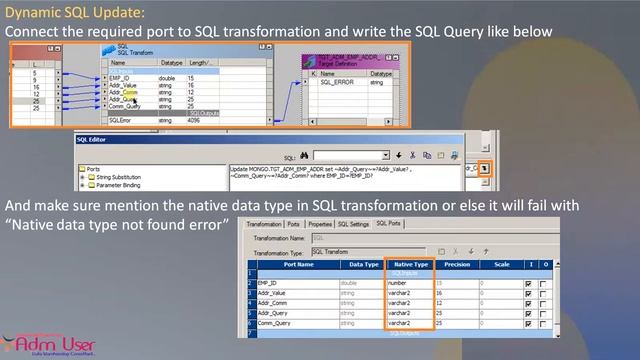
Task: Switch to the SQL Settings tab
Action: tap(353, 224)
